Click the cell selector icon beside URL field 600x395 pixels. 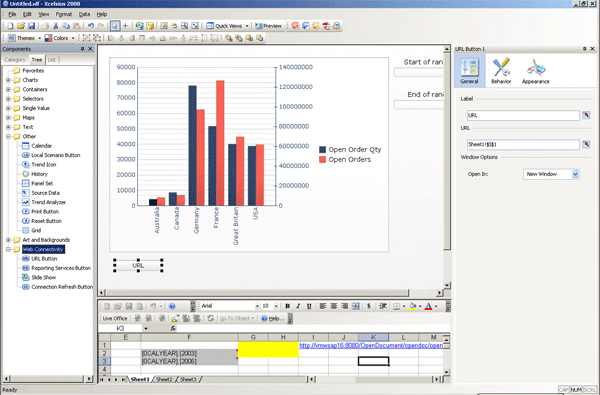click(586, 144)
